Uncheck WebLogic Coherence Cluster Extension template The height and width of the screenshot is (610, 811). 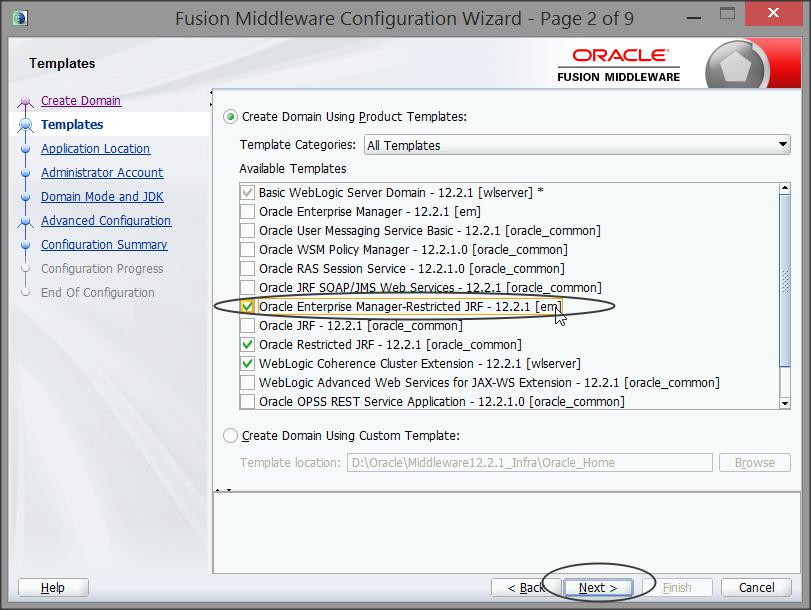(248, 364)
